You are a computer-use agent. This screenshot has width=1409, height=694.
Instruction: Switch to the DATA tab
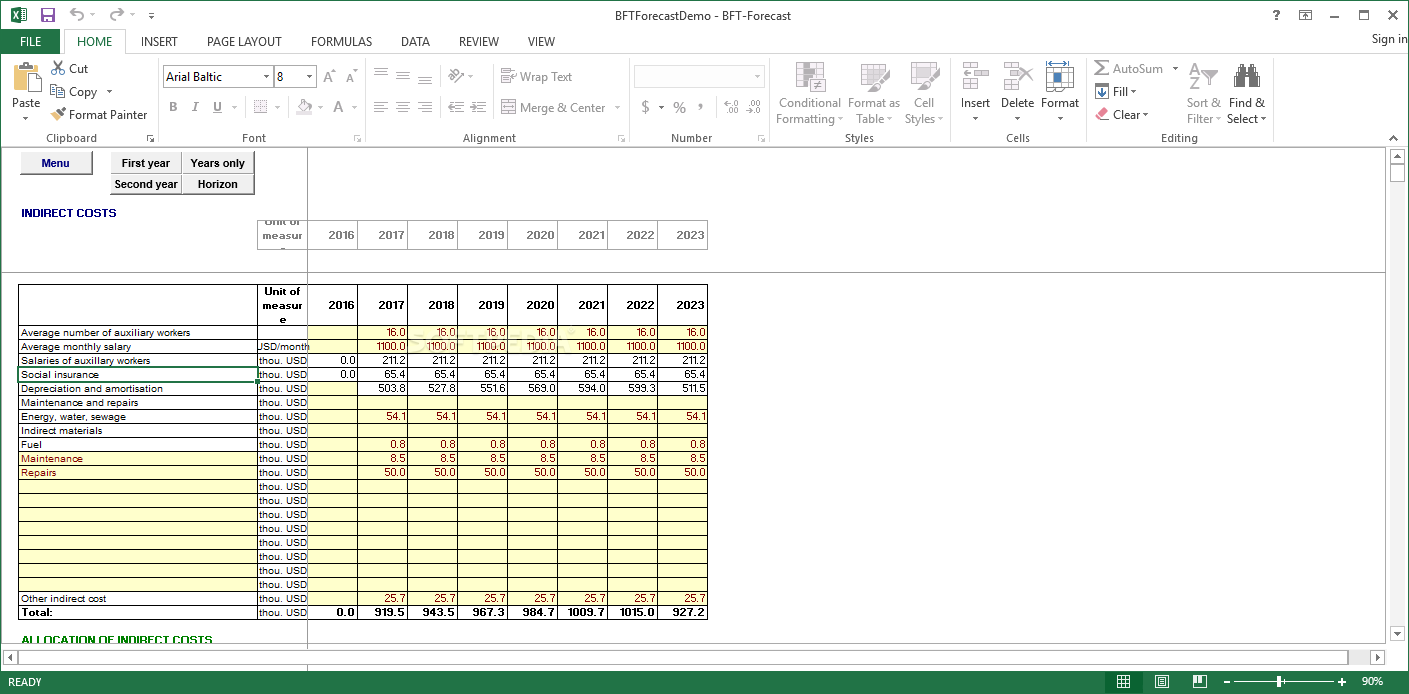click(415, 41)
